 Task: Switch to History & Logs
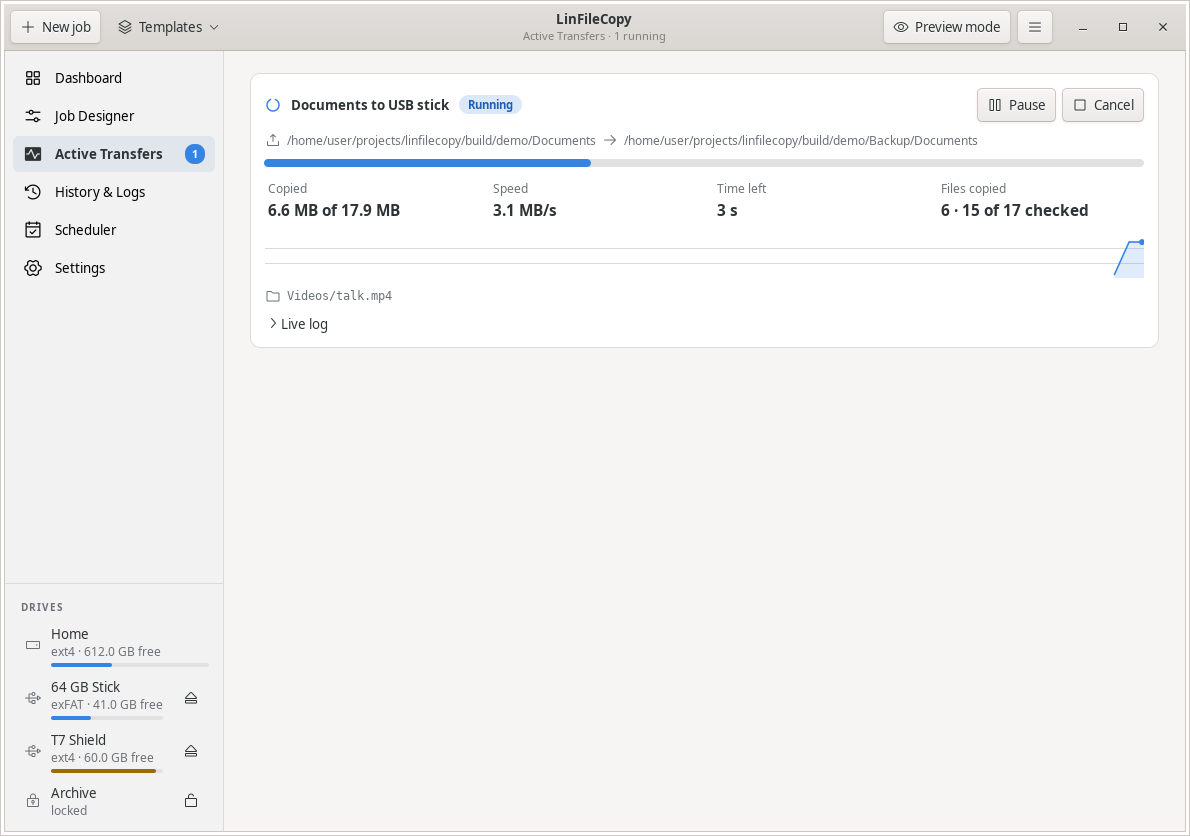click(x=114, y=192)
